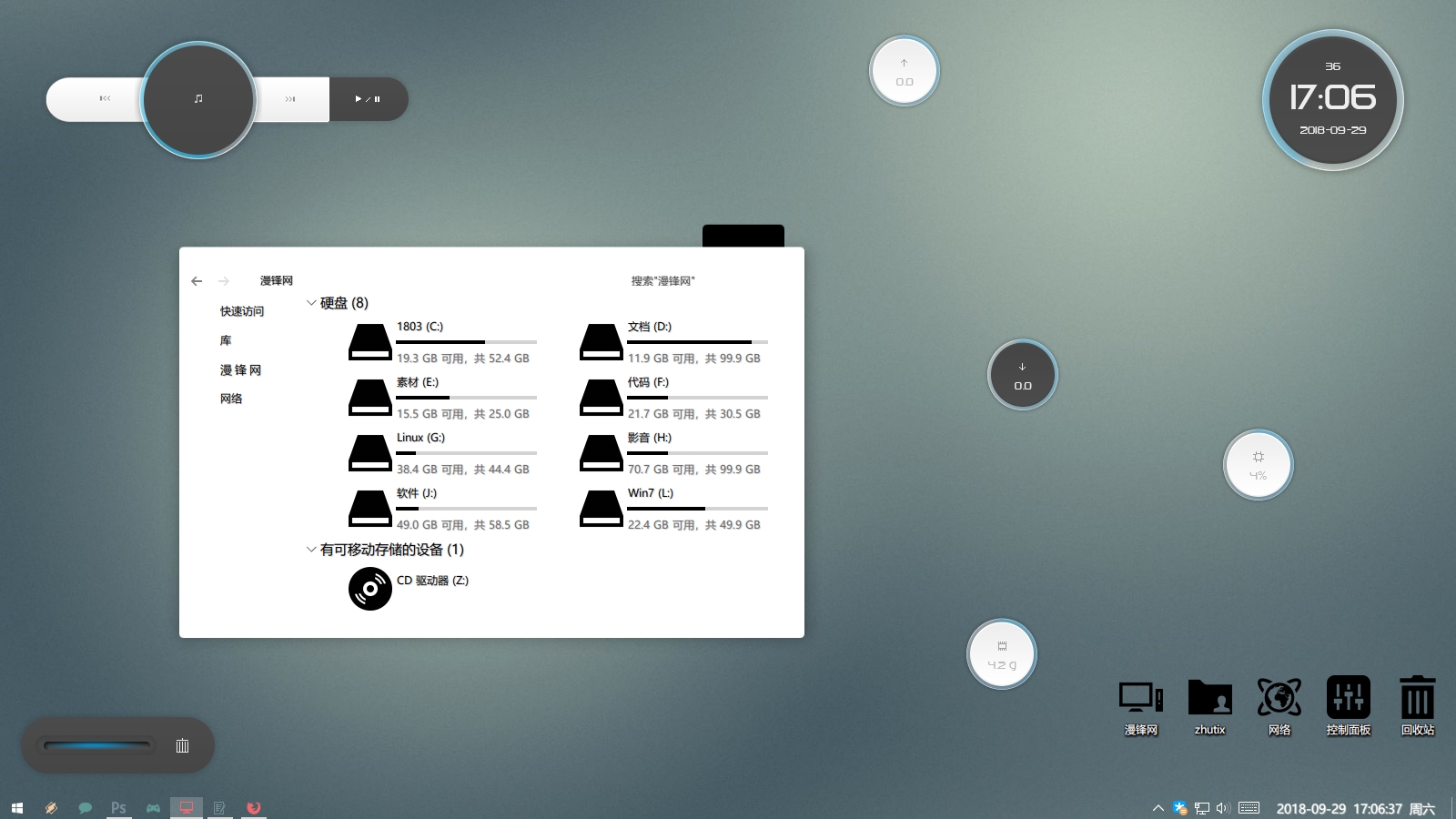1456x819 pixels.
Task: Skip to the next track
Action: (290, 99)
